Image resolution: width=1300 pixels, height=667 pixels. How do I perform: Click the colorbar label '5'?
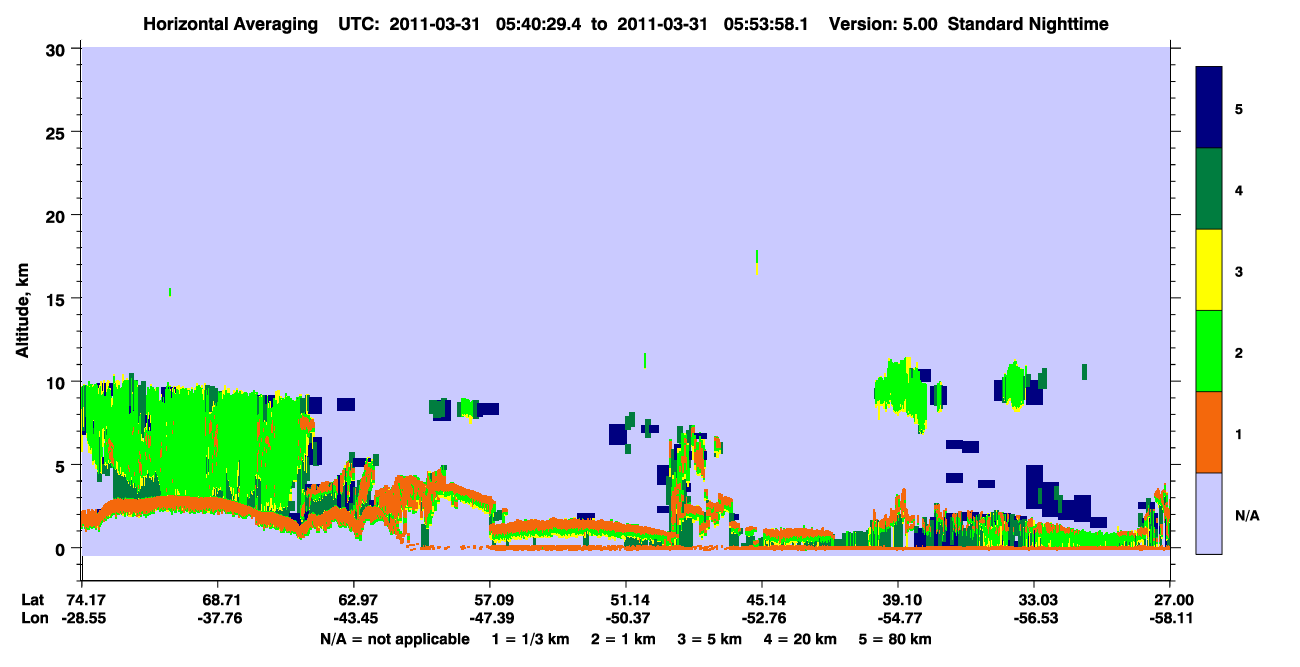1239,109
